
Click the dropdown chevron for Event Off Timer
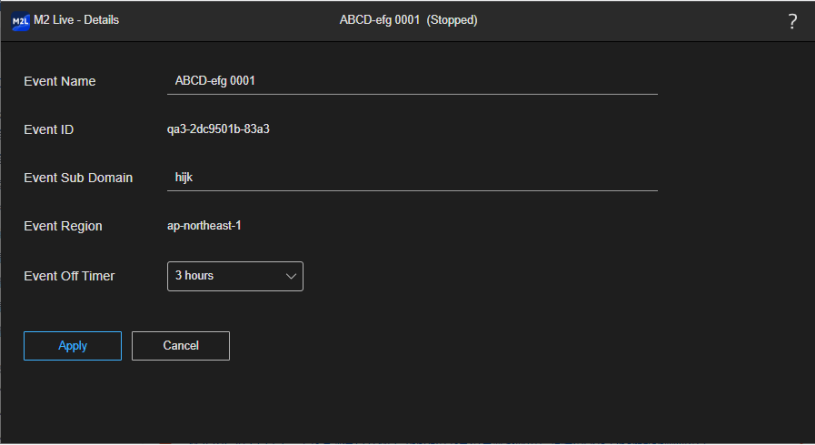pos(291,276)
